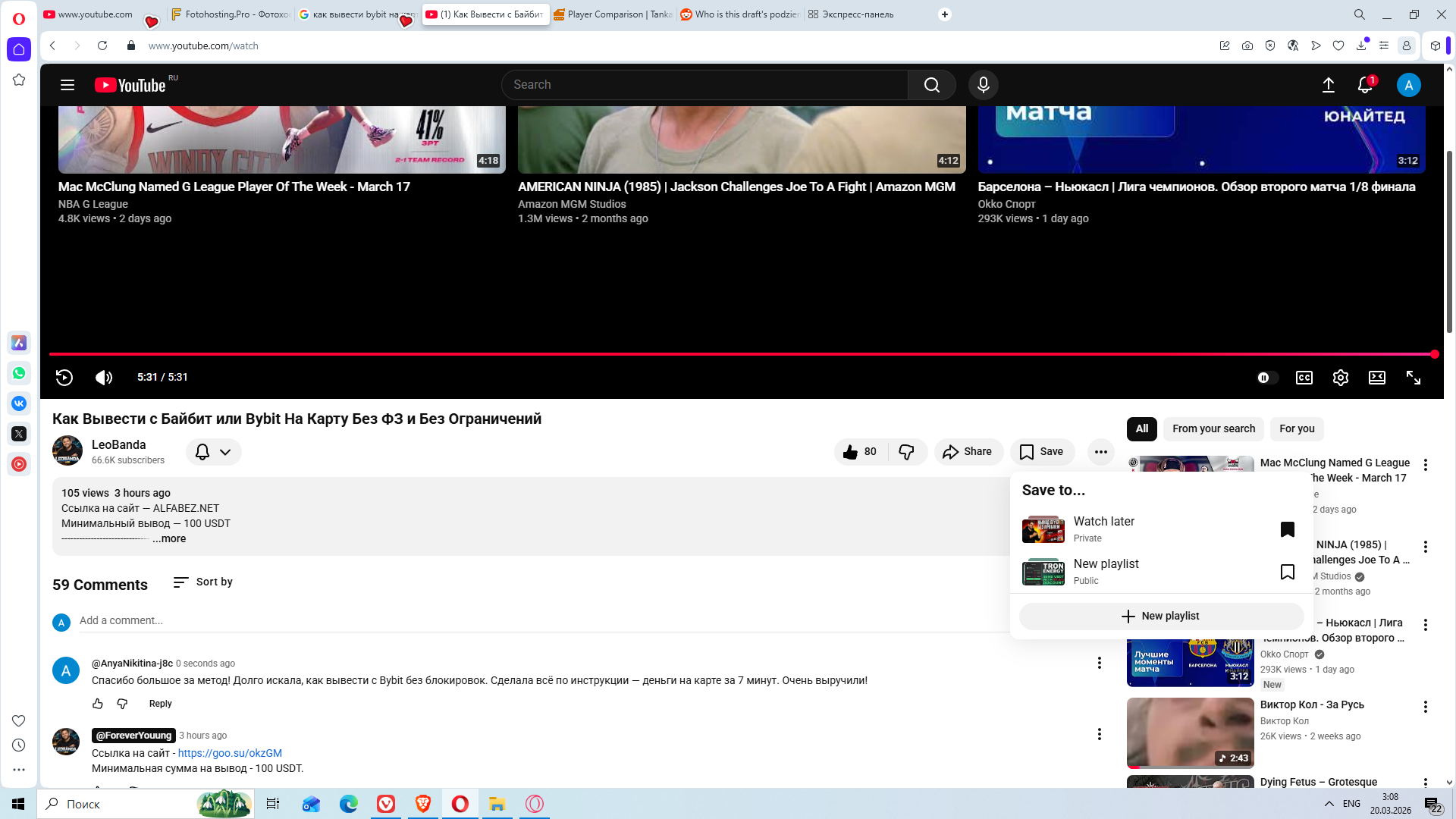The height and width of the screenshot is (819, 1456).
Task: Open the Sort by comments menu
Action: tap(202, 582)
